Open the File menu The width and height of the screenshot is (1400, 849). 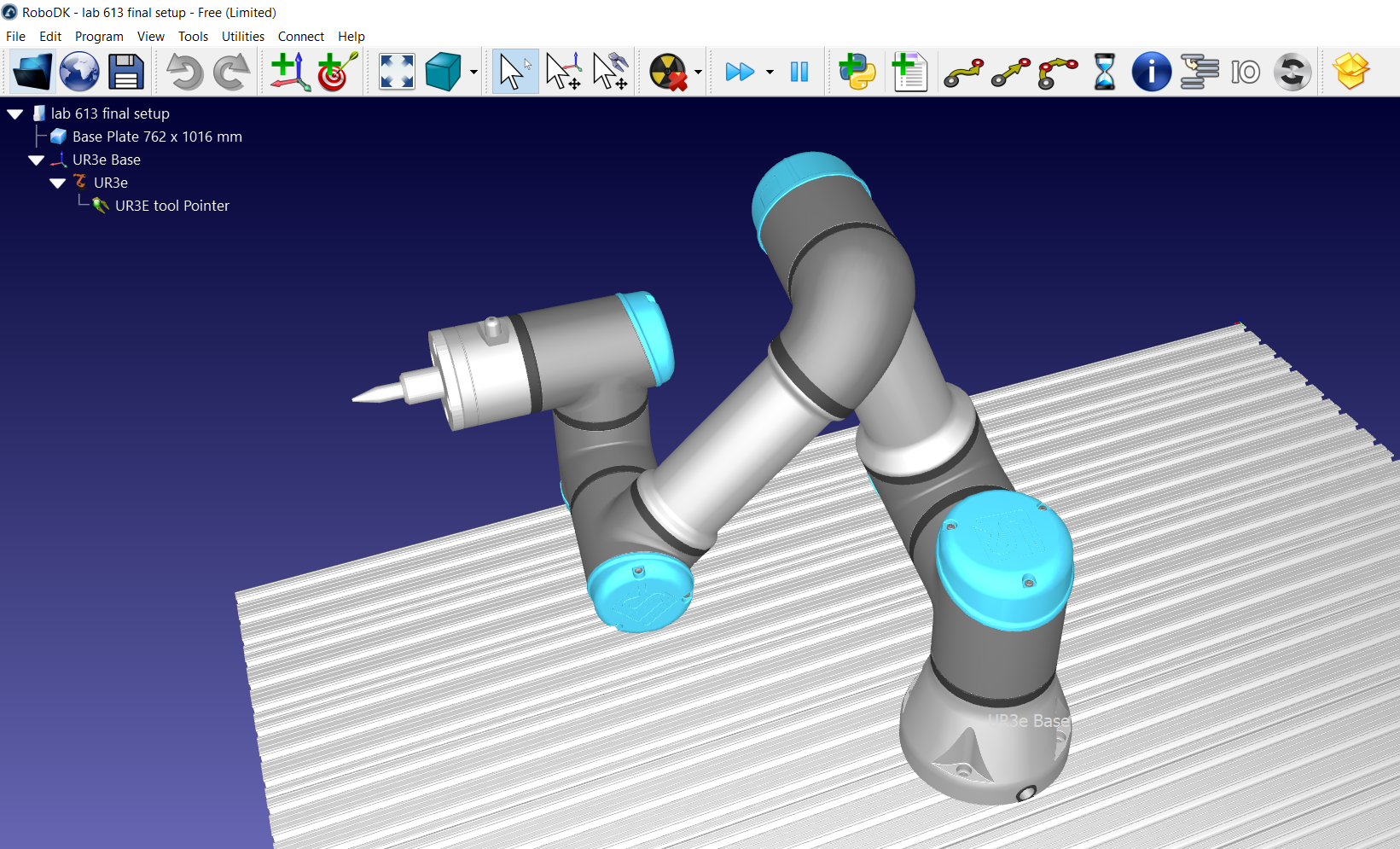[15, 36]
